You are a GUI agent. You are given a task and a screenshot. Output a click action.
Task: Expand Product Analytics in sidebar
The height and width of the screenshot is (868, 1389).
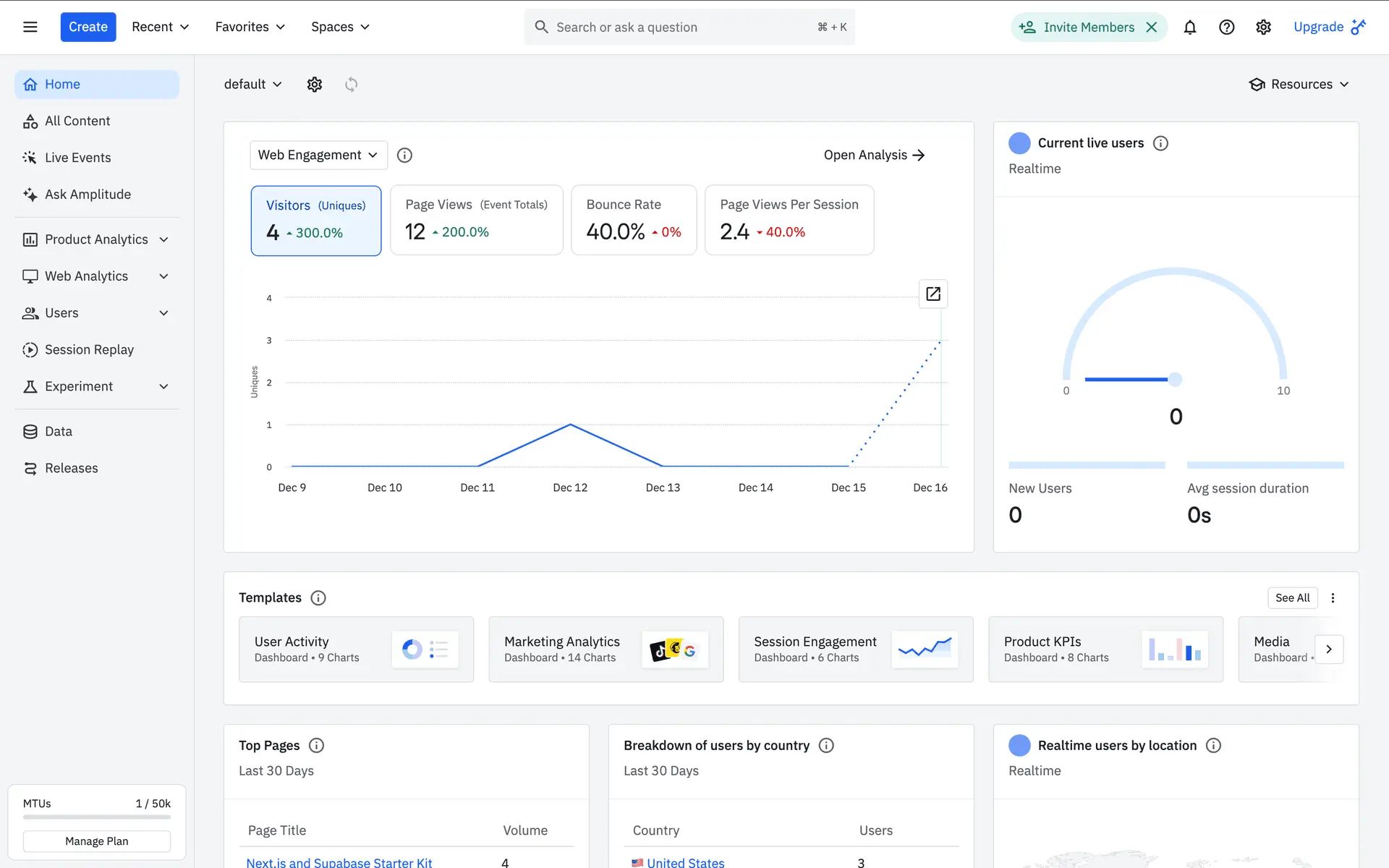96,239
